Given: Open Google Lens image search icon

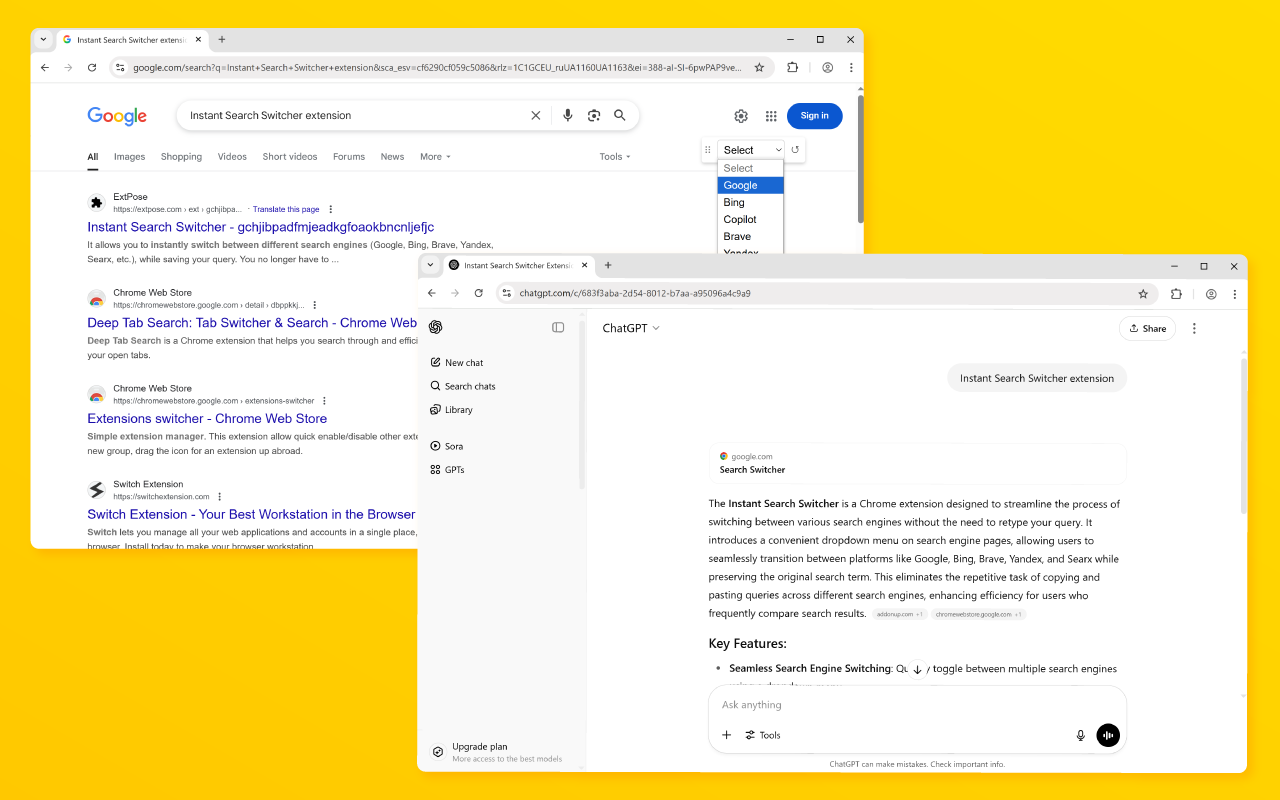Looking at the screenshot, I should 594,116.
